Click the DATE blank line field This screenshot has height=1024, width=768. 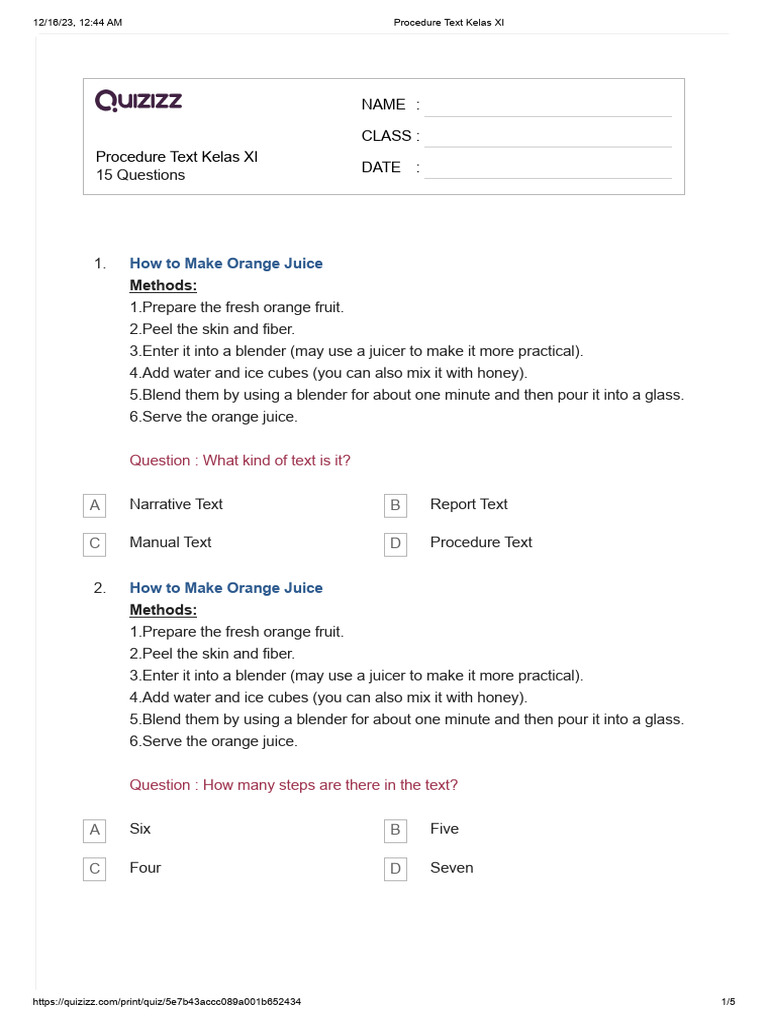[548, 168]
